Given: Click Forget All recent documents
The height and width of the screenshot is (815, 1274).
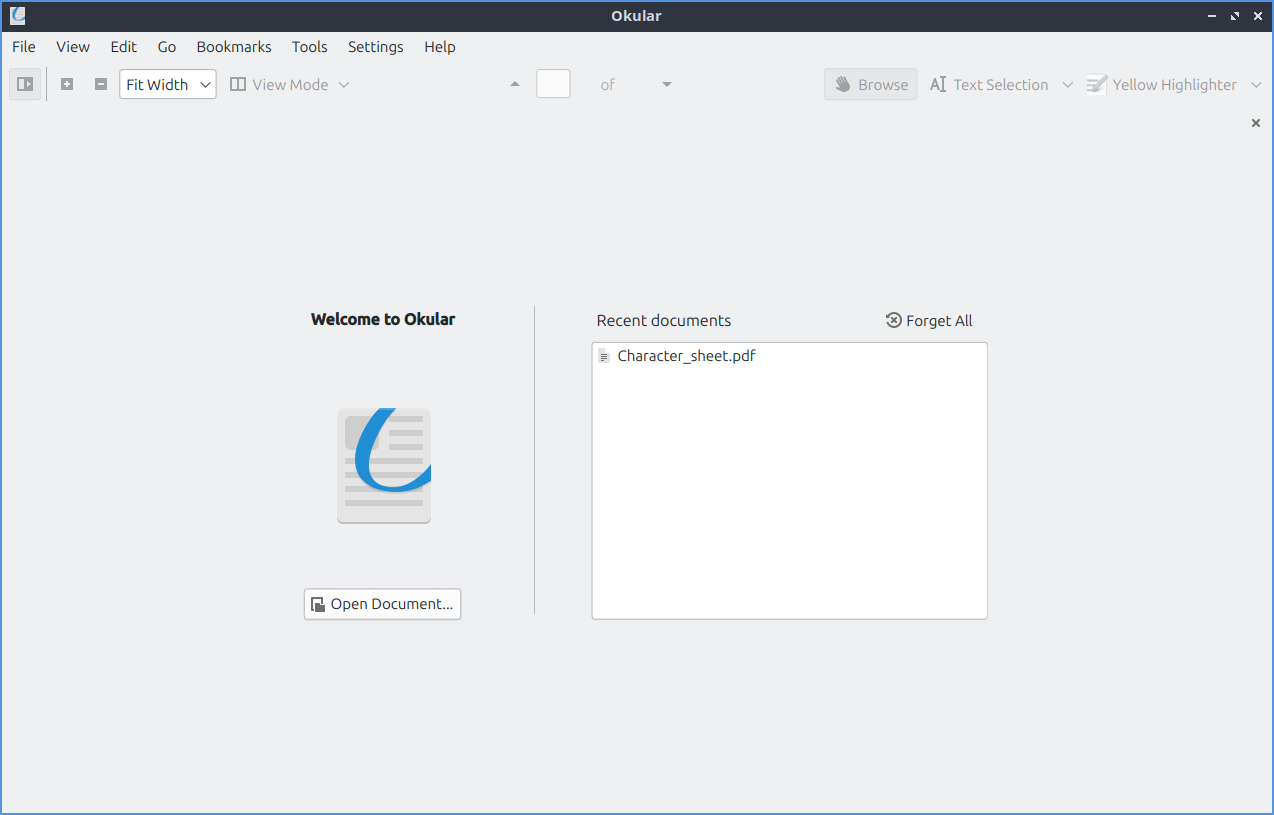Looking at the screenshot, I should point(929,321).
